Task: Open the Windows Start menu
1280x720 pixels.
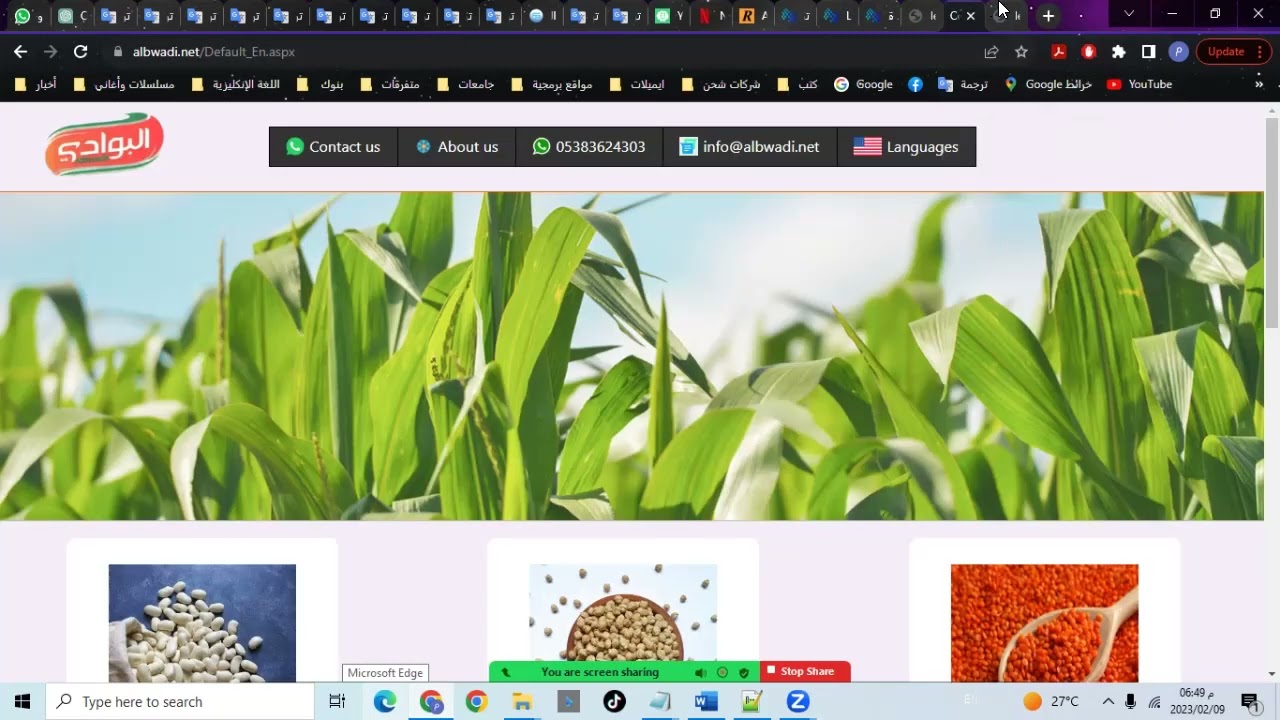Action: [22, 702]
